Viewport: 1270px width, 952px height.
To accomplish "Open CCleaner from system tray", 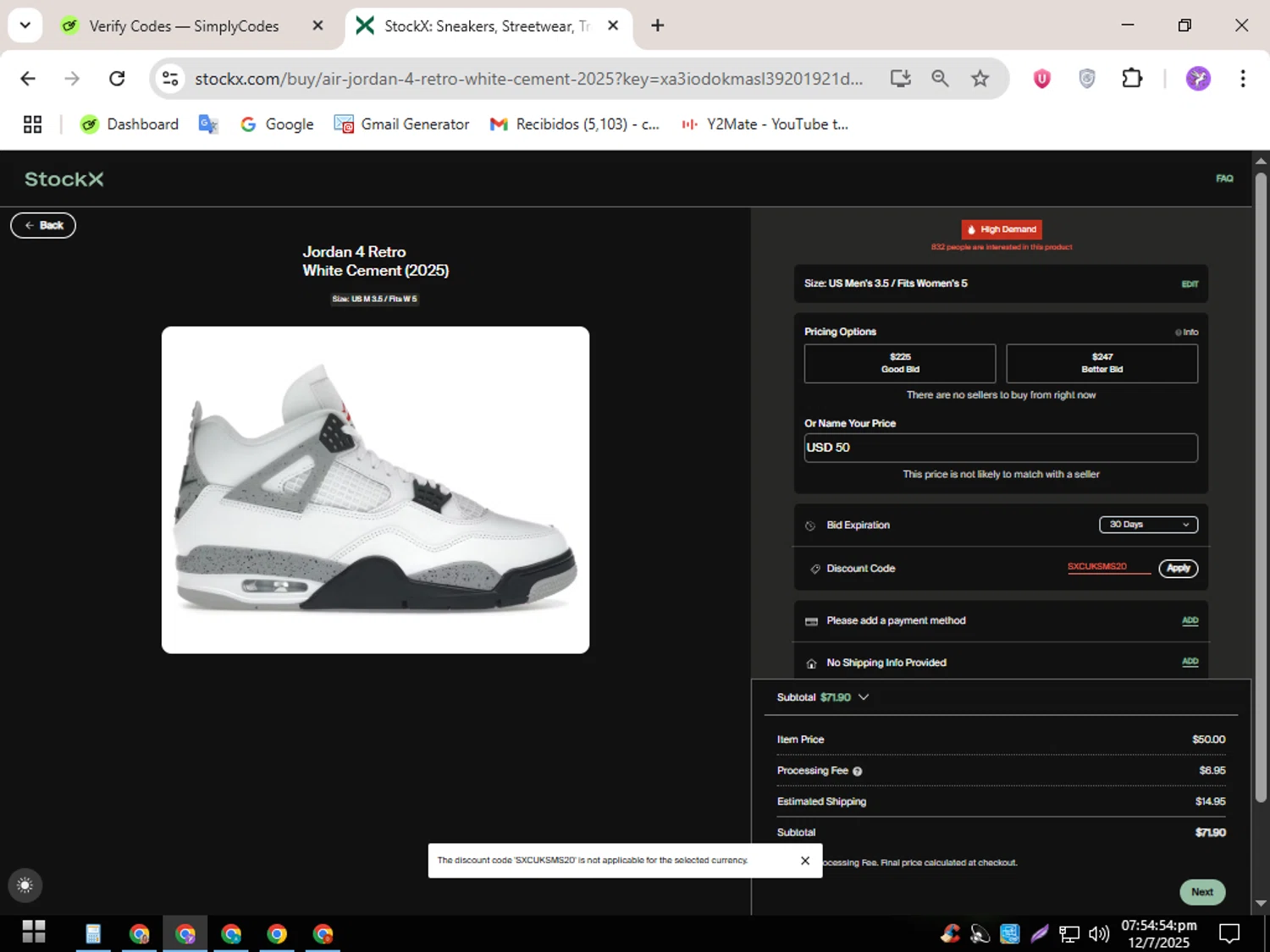I will [950, 933].
